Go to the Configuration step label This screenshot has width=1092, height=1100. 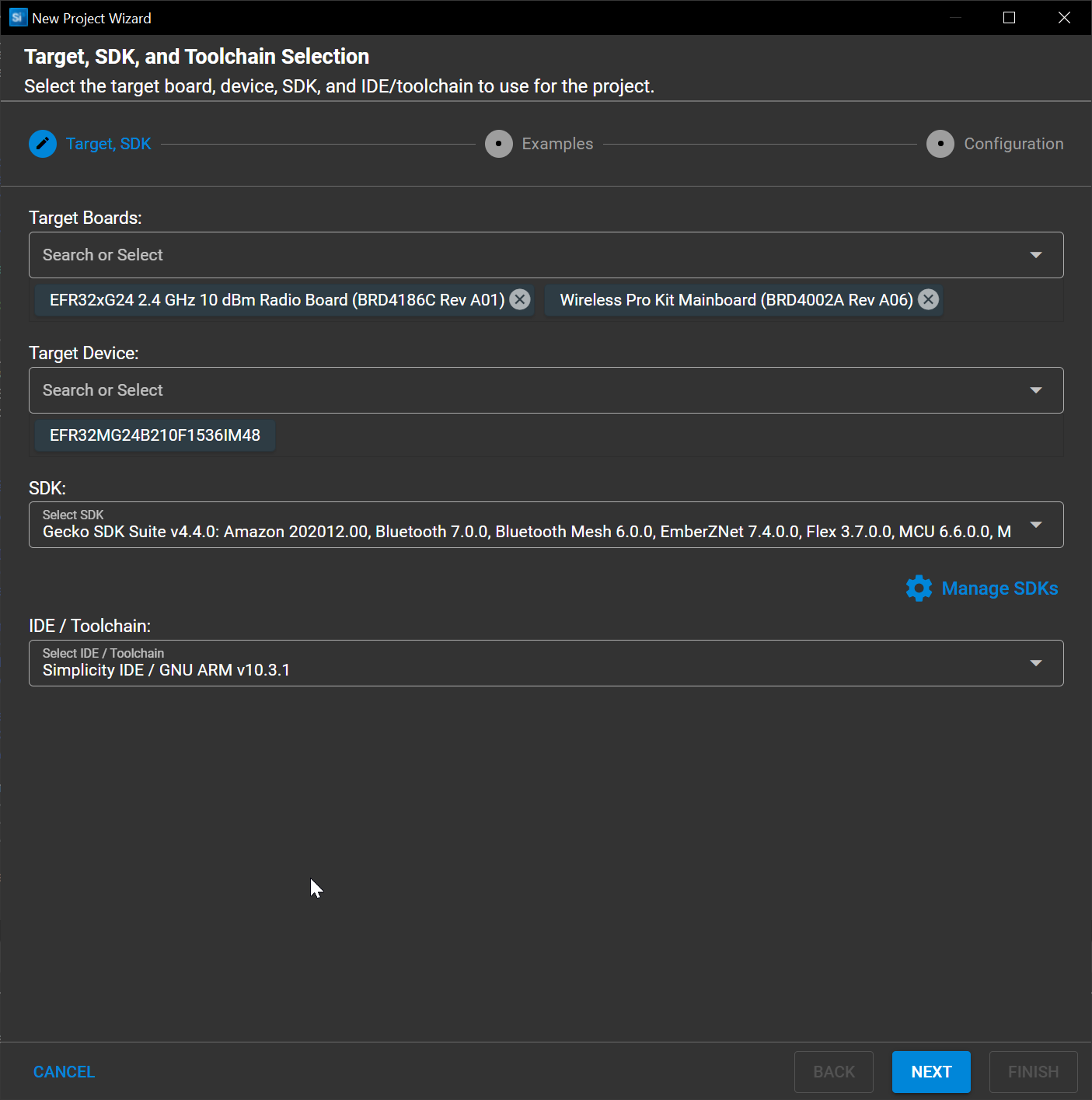tap(1014, 144)
